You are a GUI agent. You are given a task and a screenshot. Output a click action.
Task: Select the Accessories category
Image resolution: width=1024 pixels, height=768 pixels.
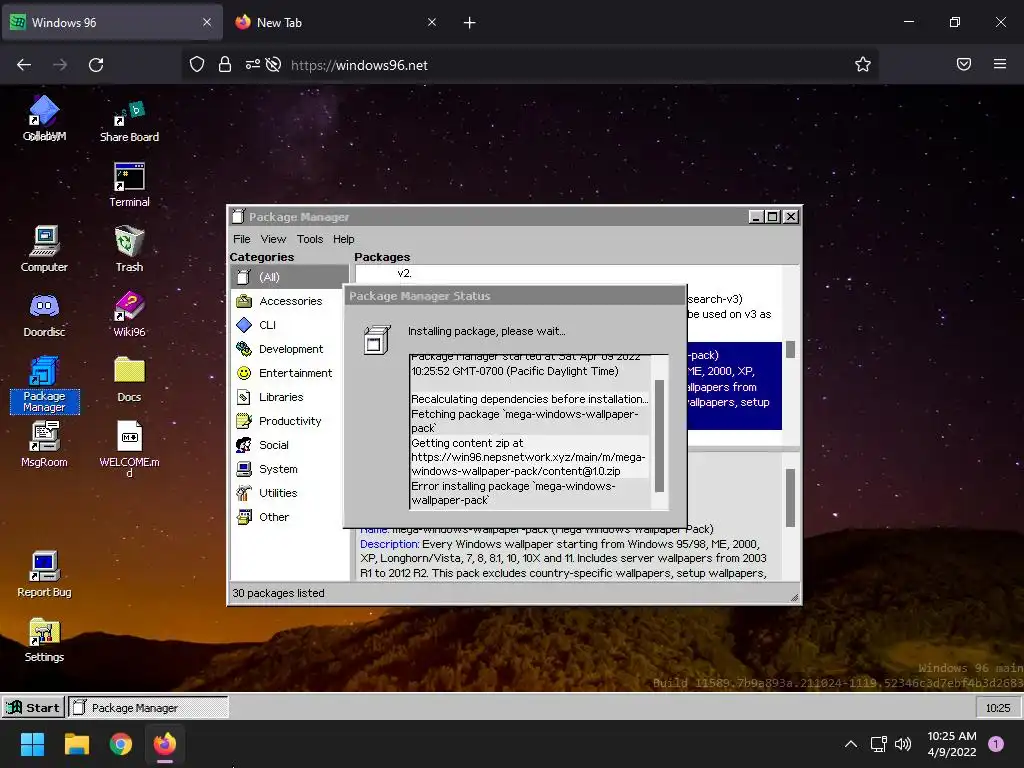point(289,301)
